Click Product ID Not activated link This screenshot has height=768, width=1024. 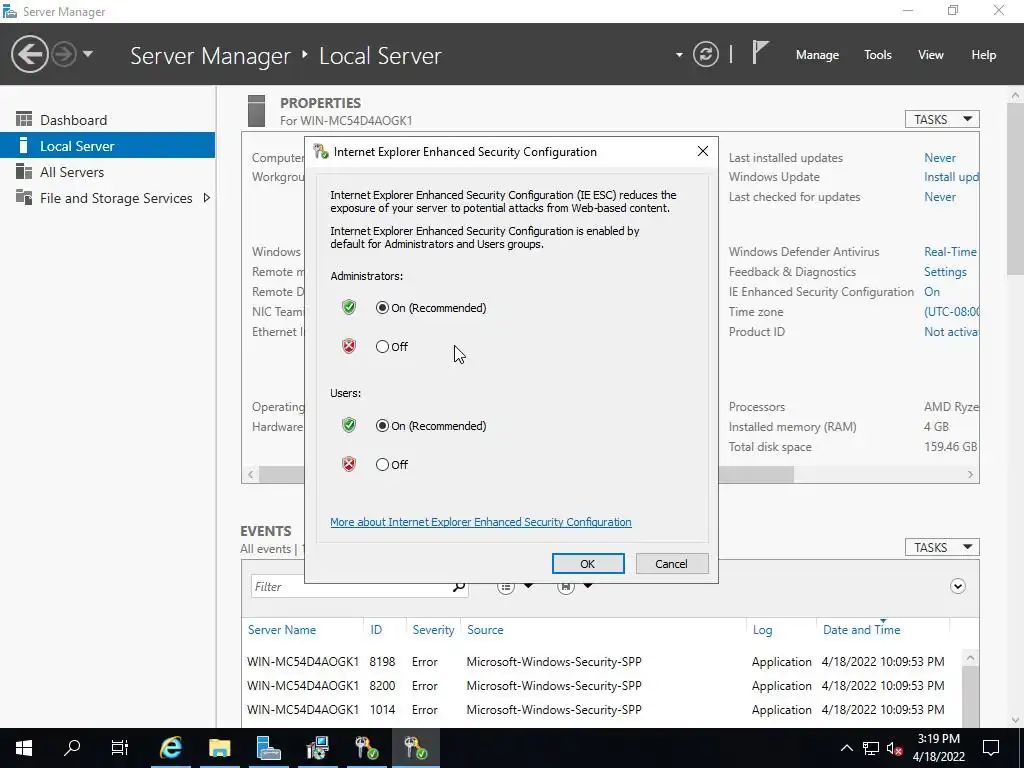tap(951, 332)
